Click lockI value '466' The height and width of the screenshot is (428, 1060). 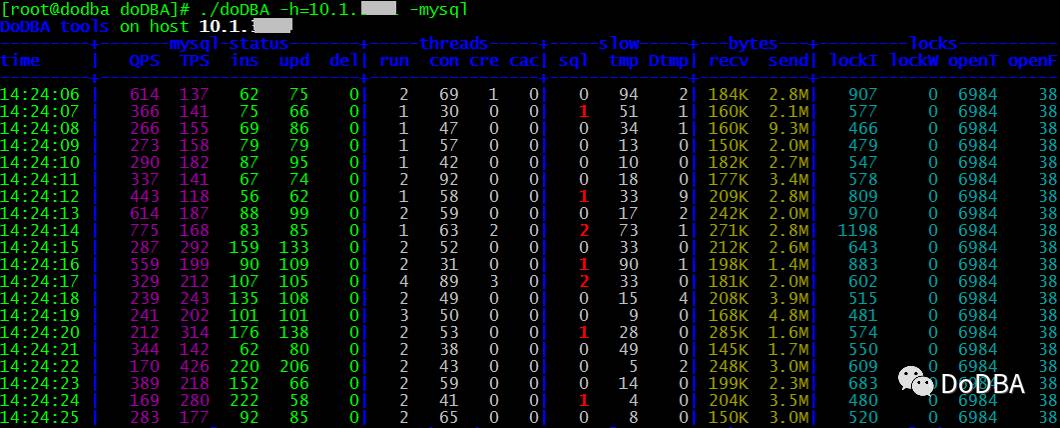click(863, 128)
